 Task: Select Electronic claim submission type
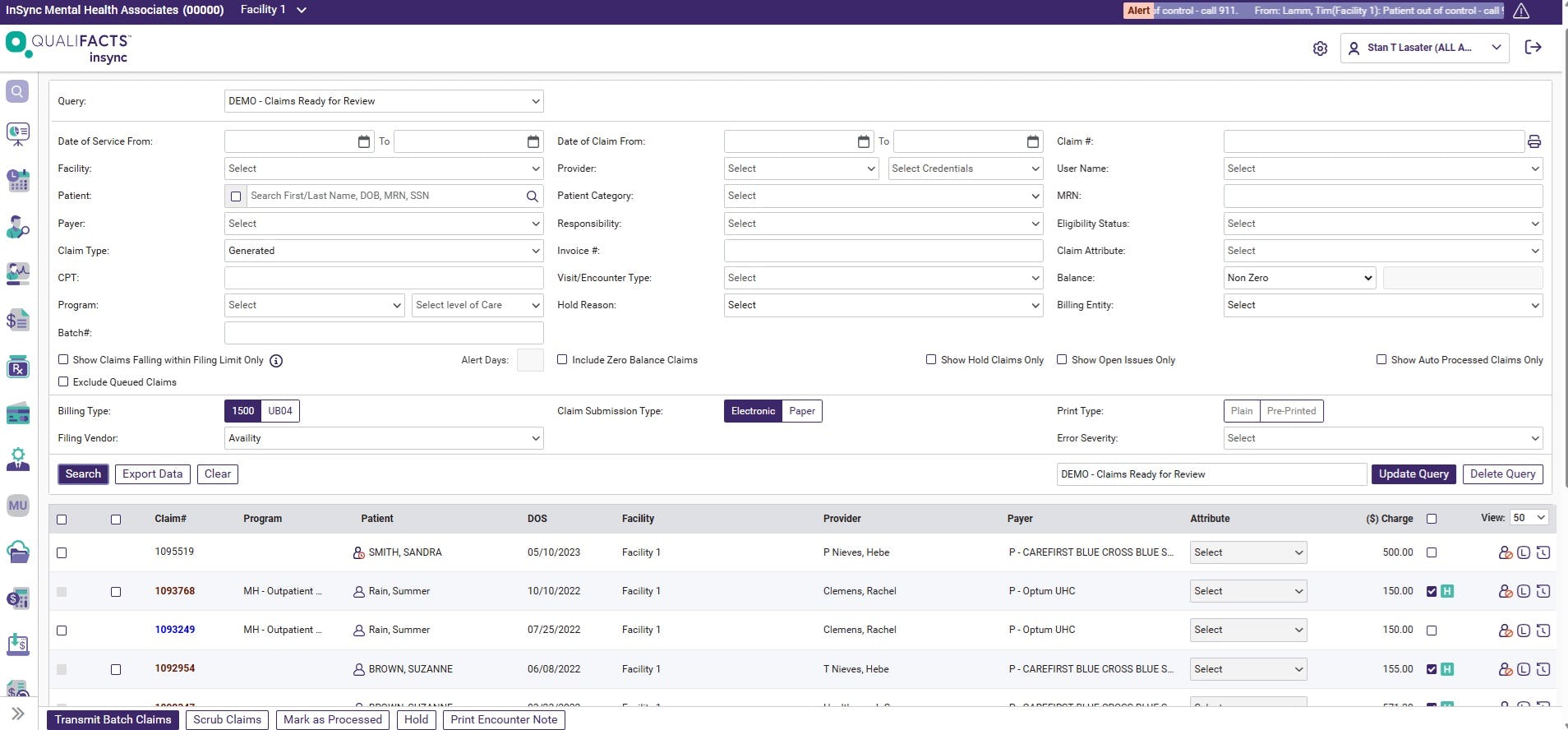coord(753,411)
